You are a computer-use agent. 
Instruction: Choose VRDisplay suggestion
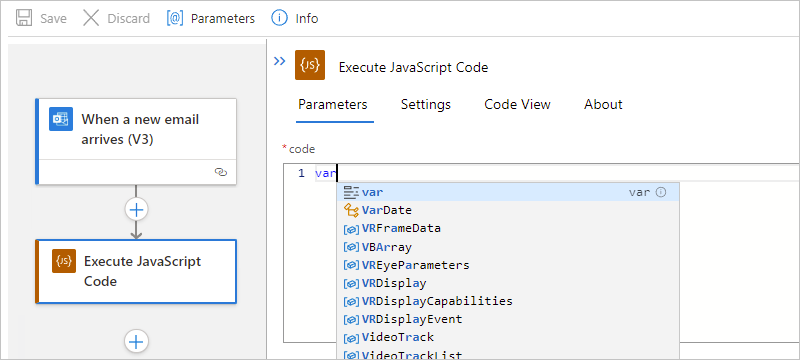[508, 283]
